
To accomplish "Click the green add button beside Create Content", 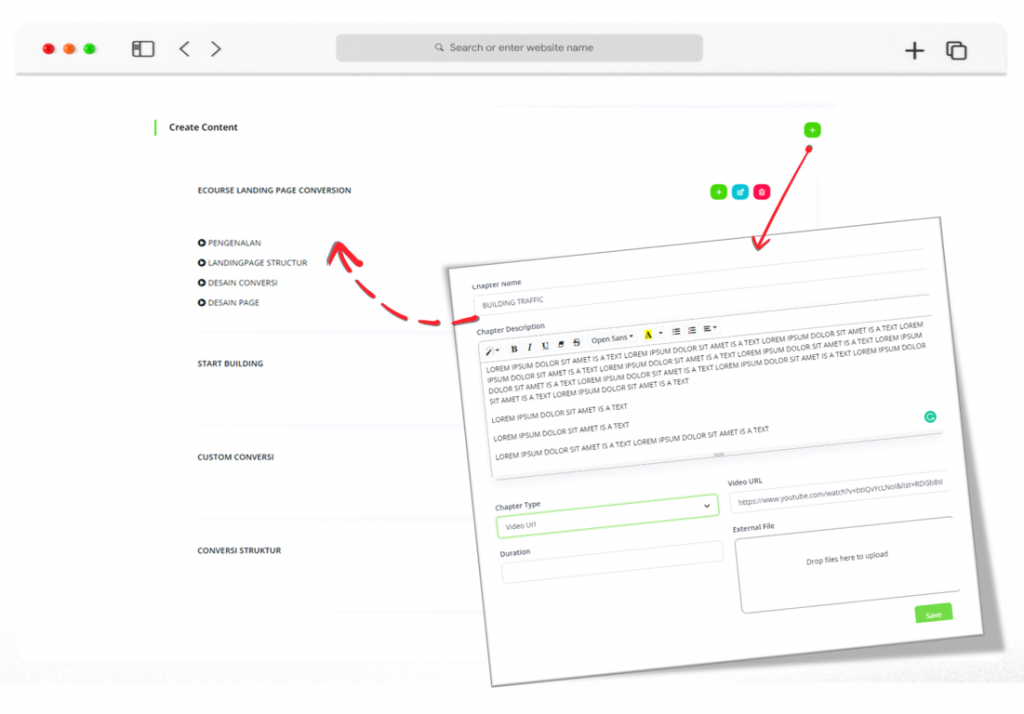I will pyautogui.click(x=812, y=130).
